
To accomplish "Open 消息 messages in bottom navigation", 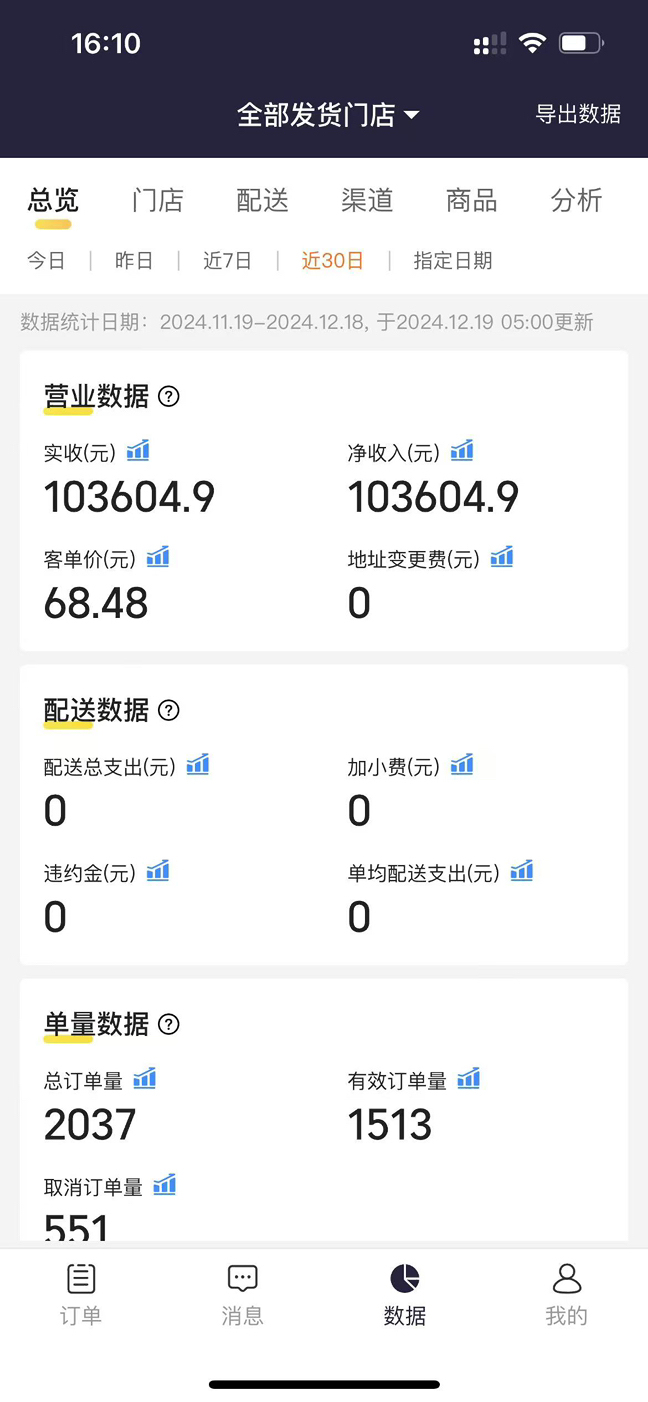I will pyautogui.click(x=243, y=1296).
